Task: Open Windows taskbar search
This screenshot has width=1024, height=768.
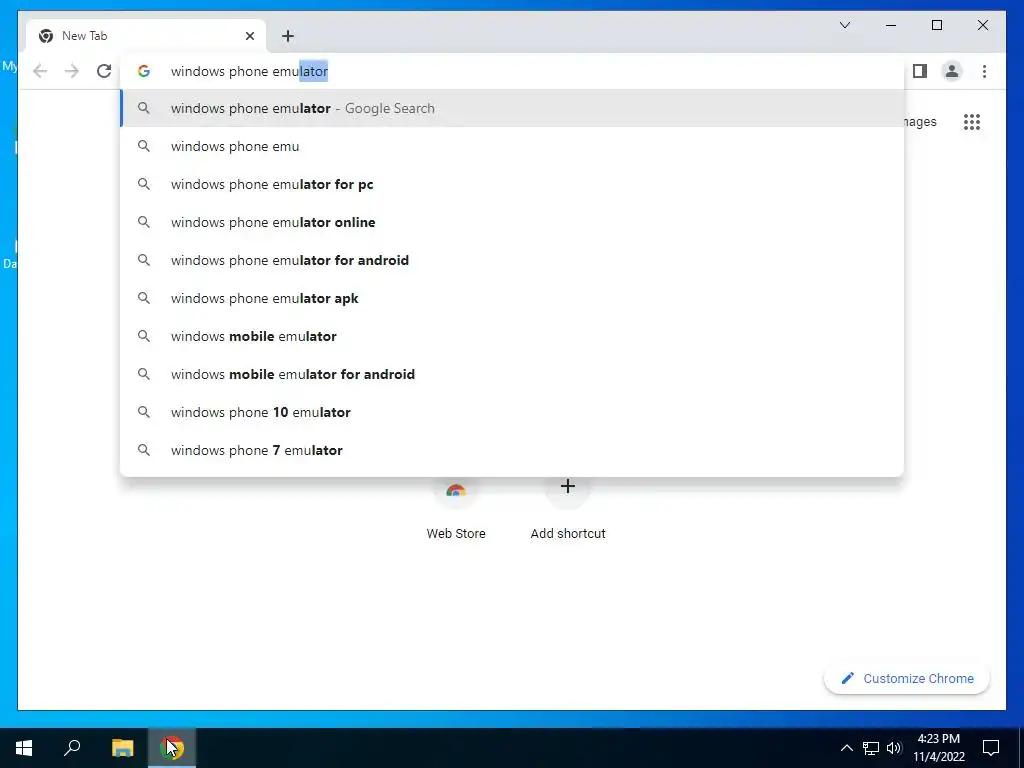Action: coord(72,748)
